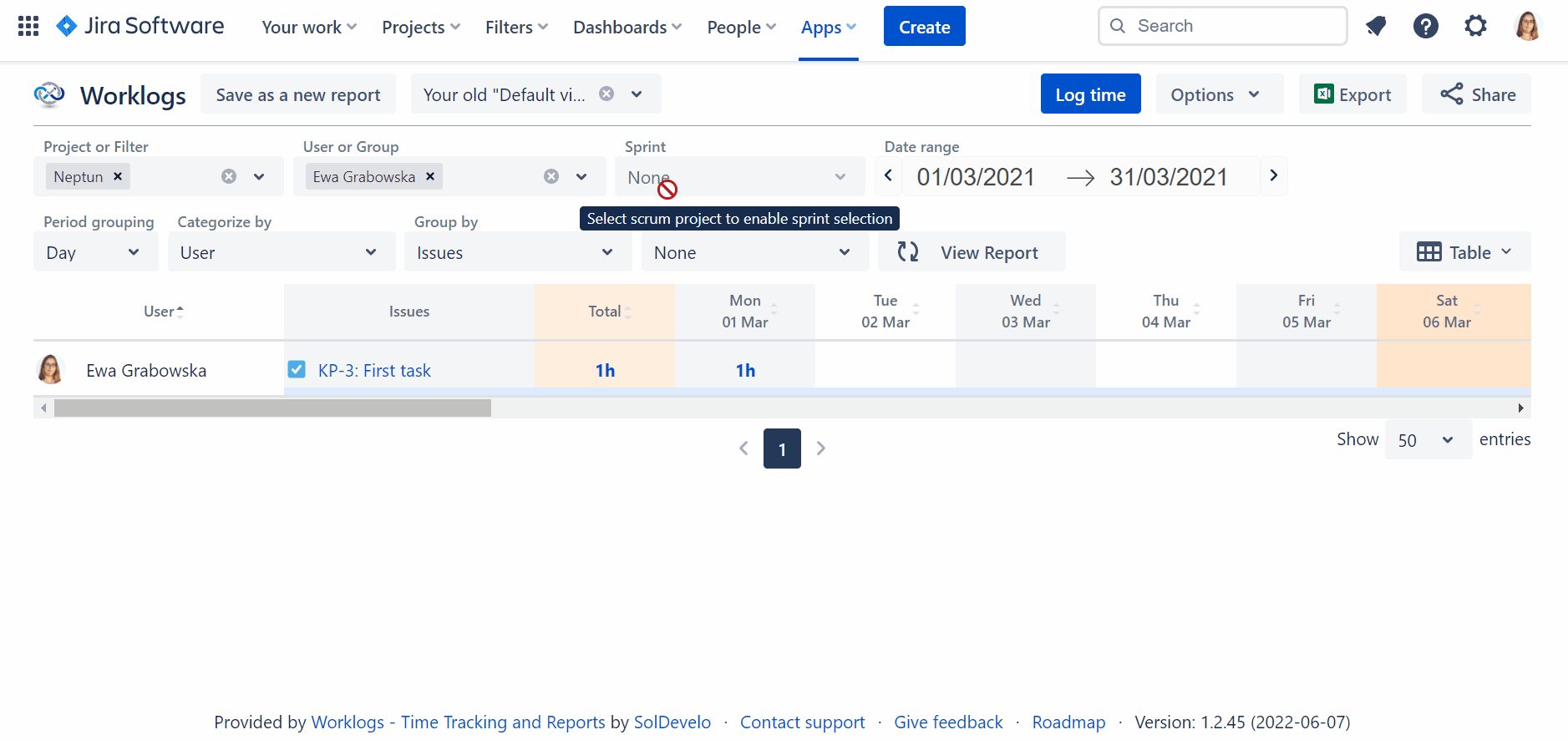Clear the saved report selection
1568x740 pixels.
coord(606,94)
